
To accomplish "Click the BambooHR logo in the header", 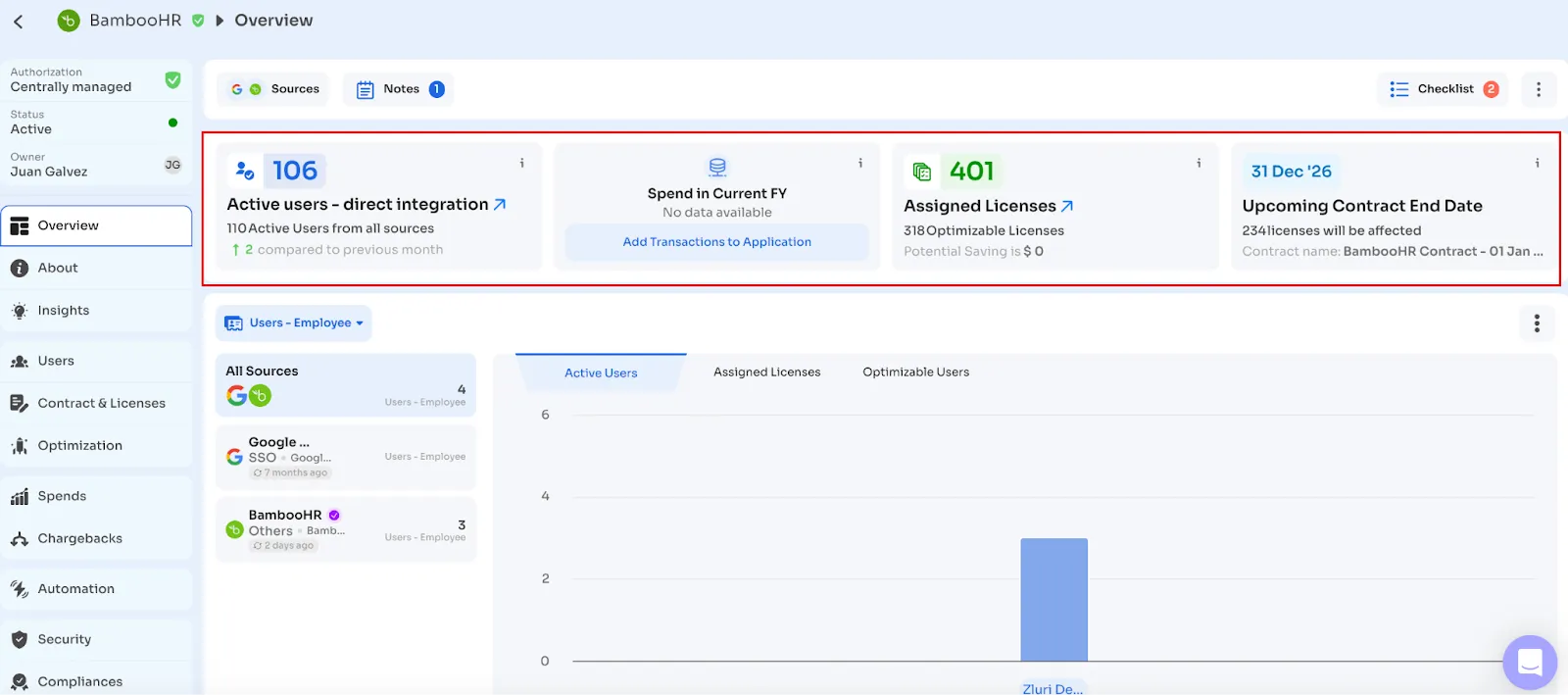I will pos(69,21).
